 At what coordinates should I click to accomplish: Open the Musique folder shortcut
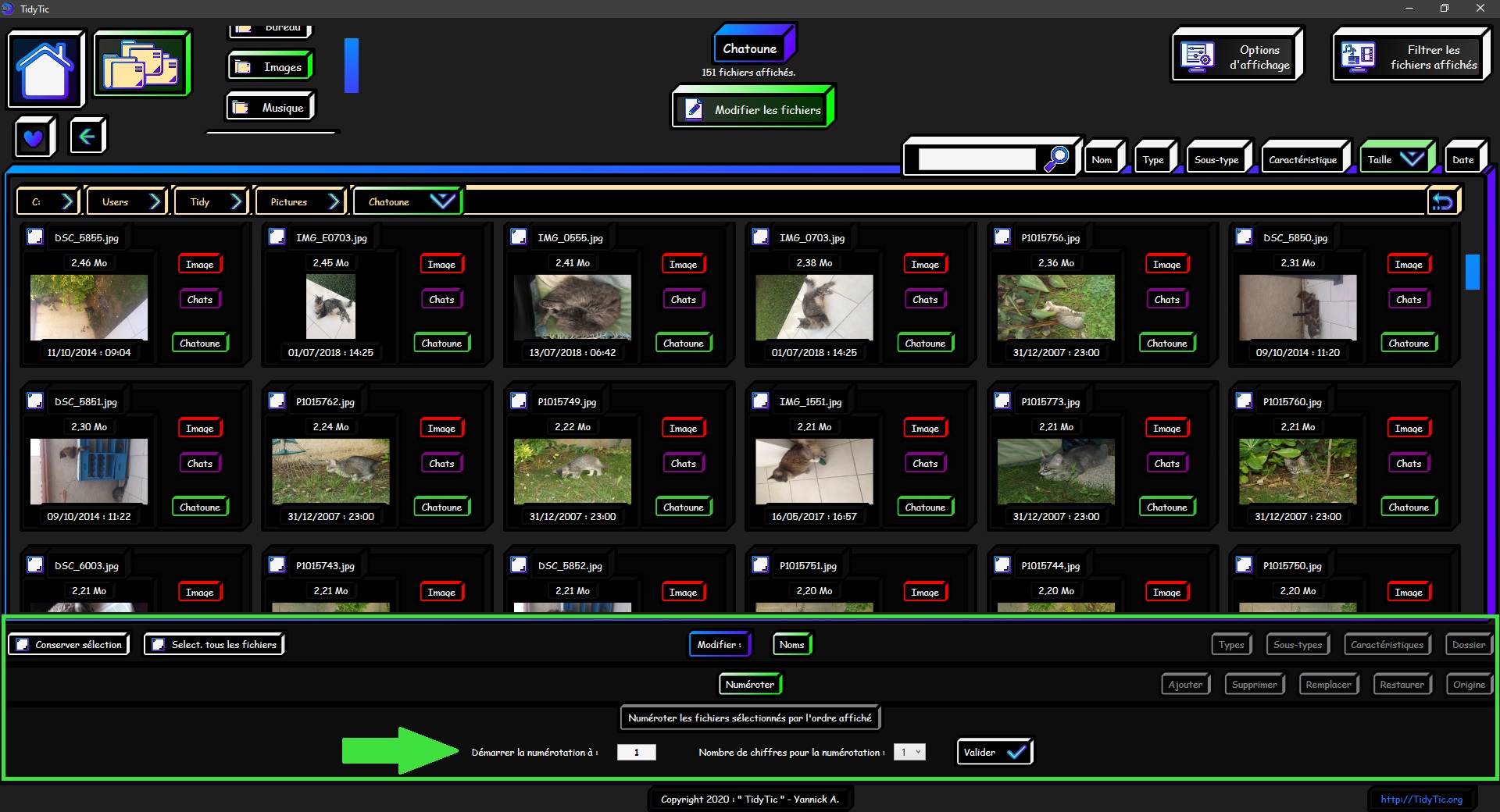tap(270, 108)
